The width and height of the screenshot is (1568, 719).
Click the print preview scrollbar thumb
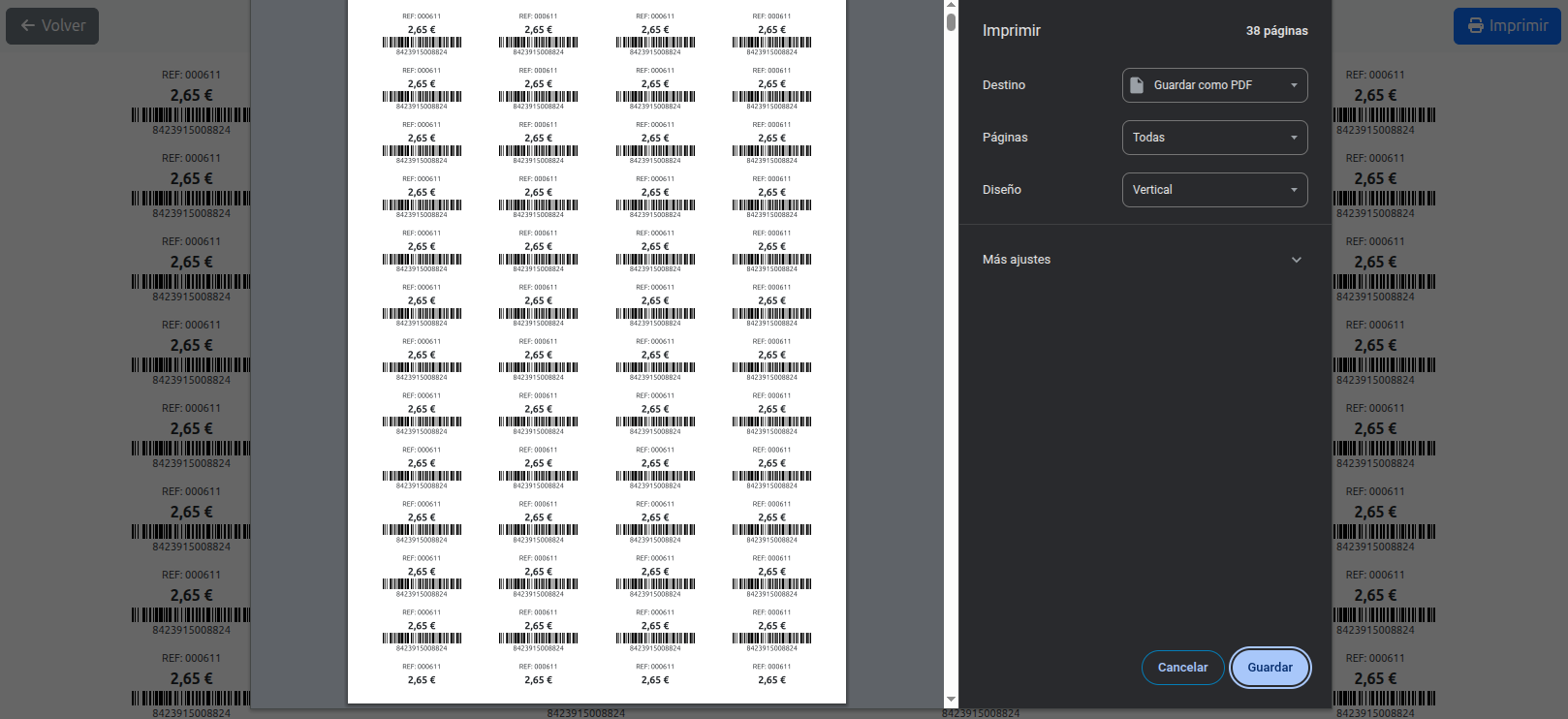951,22
